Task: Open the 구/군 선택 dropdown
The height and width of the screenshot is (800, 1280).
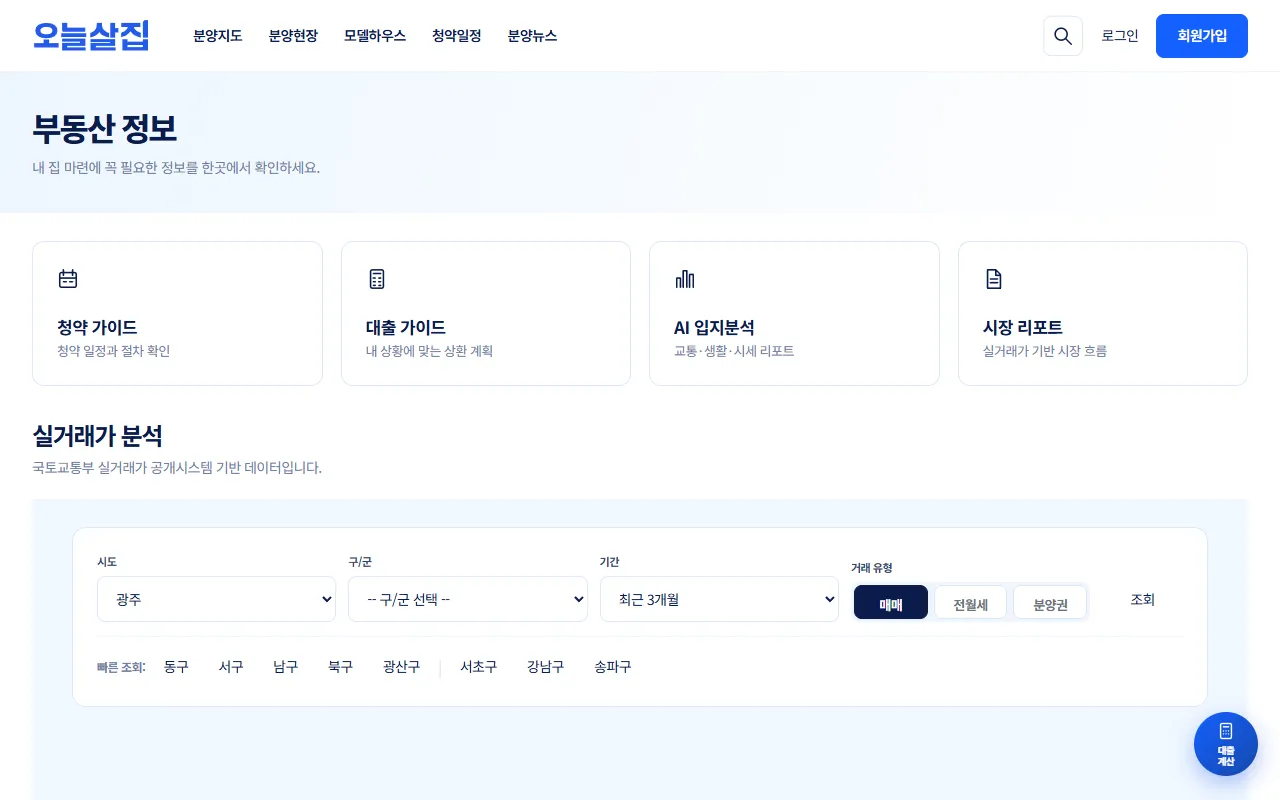Action: (468, 599)
